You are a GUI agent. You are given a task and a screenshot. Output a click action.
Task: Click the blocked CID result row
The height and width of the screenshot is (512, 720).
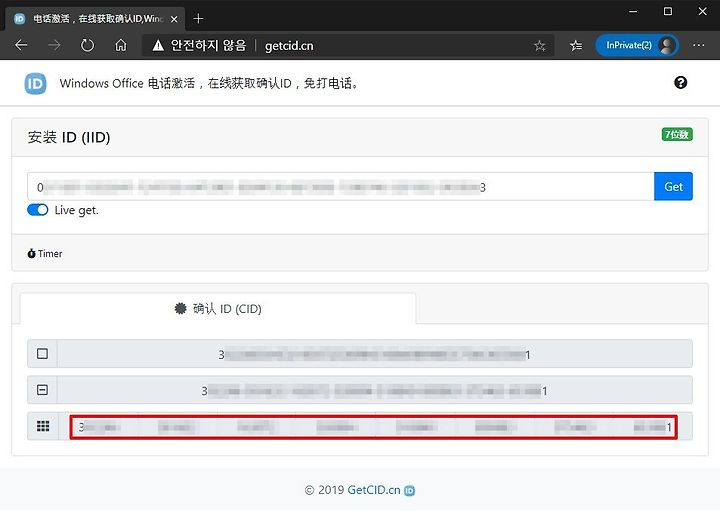pyautogui.click(x=373, y=427)
